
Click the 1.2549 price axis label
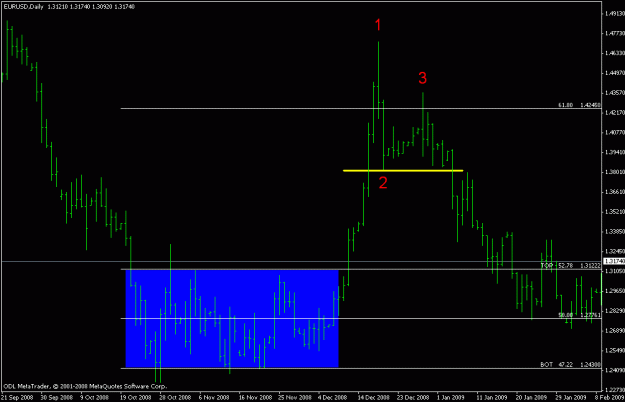(615, 351)
